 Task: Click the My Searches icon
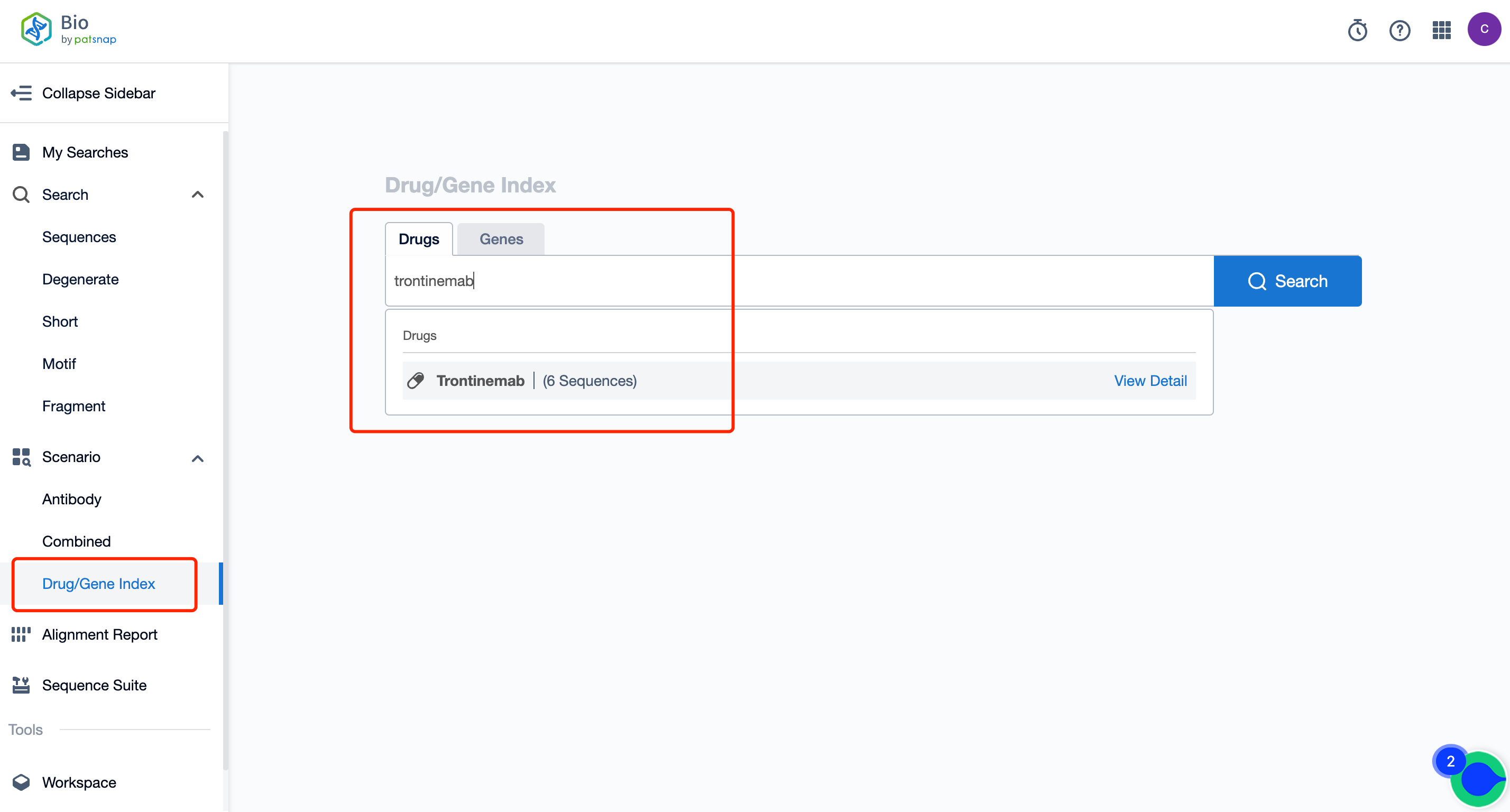click(x=23, y=152)
